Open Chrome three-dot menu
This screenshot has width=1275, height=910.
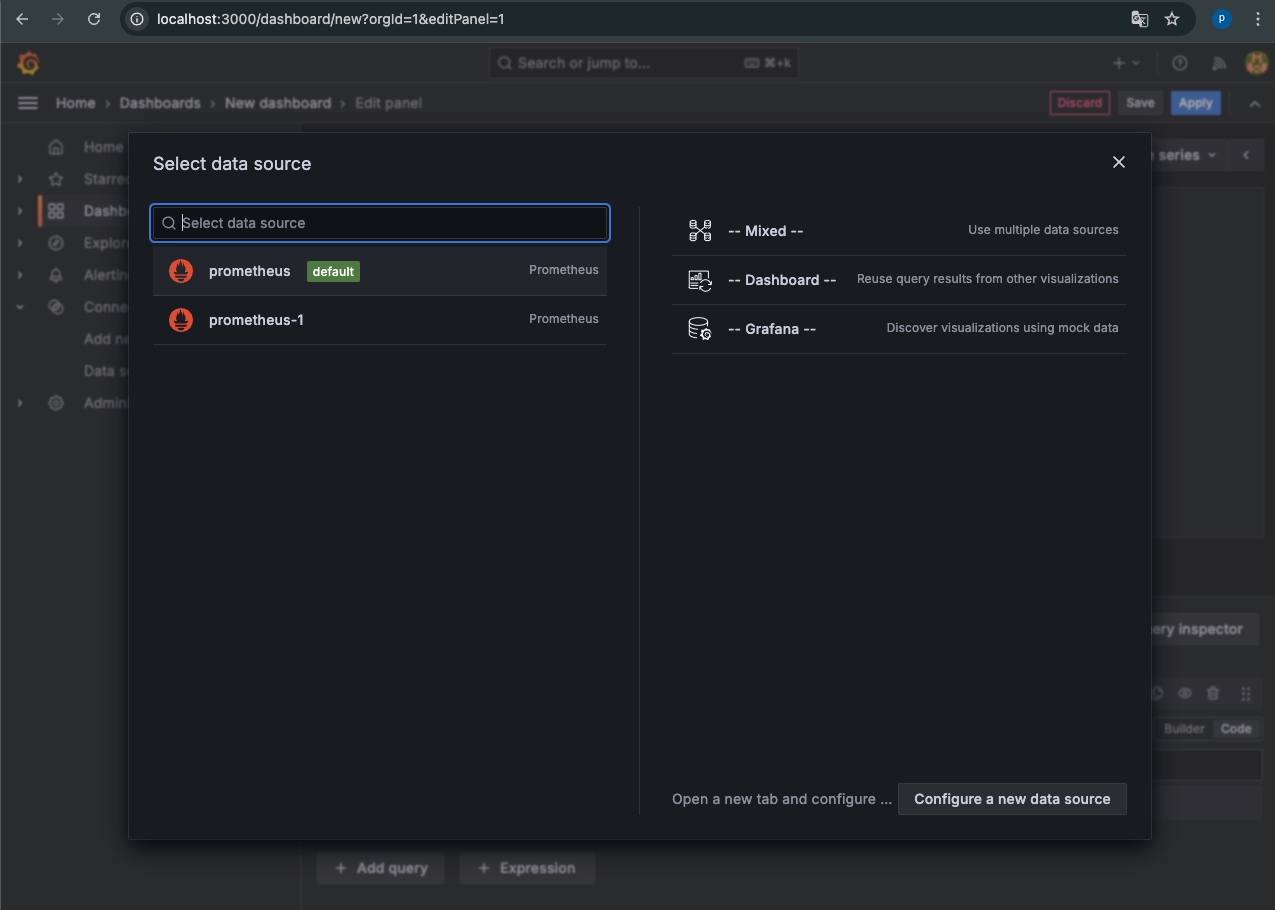(x=1257, y=19)
